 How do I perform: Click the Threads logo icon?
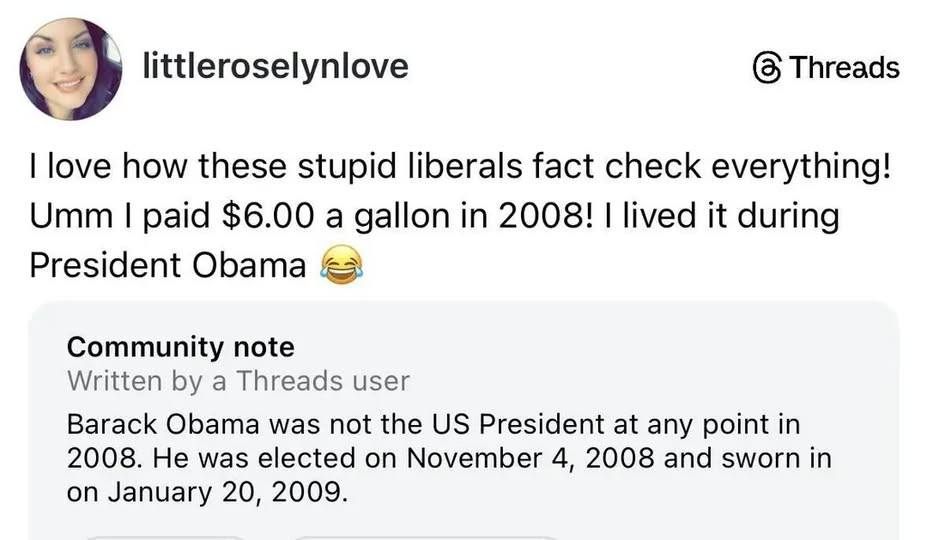pos(765,67)
